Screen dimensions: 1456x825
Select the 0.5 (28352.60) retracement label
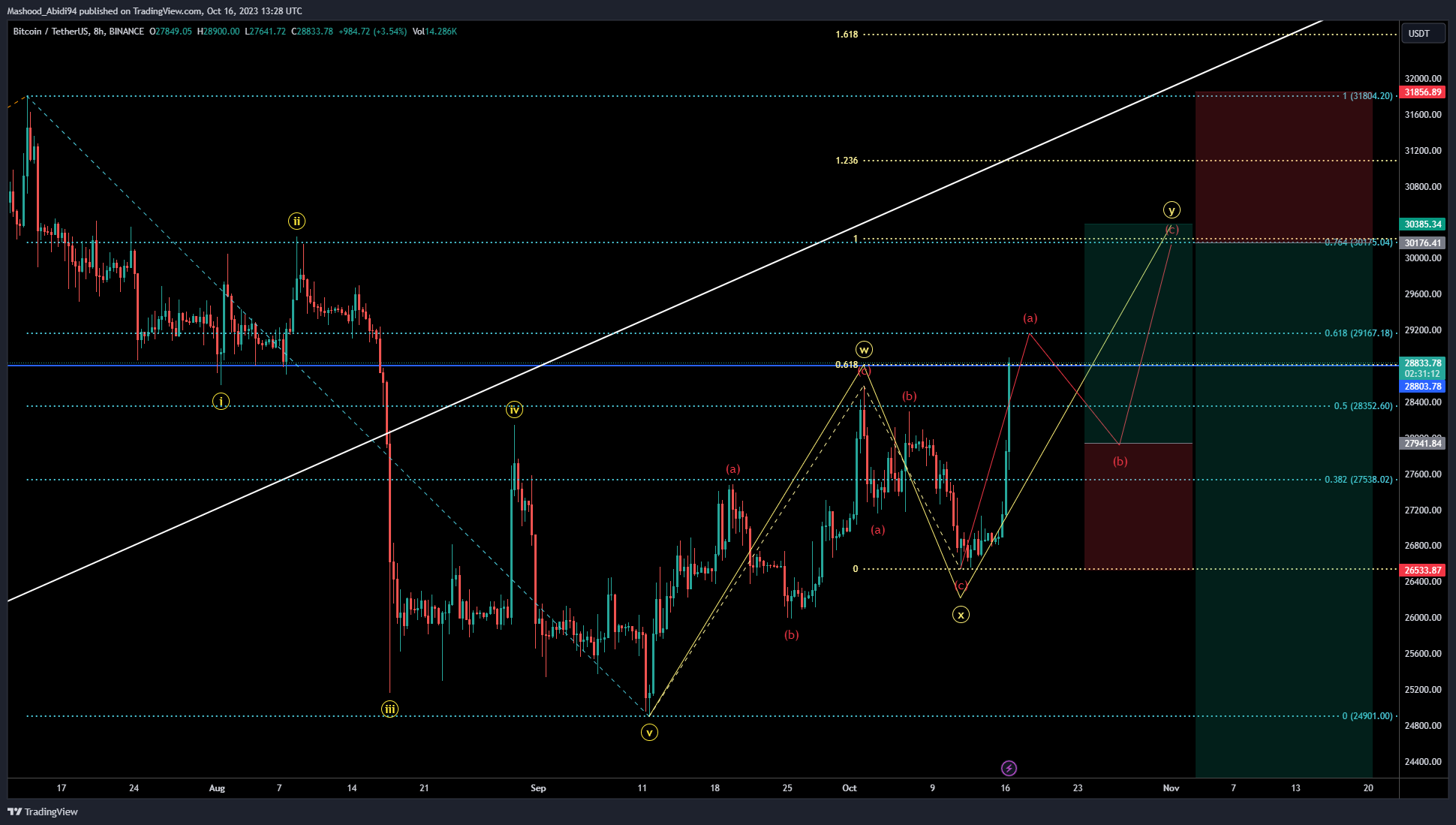(x=1363, y=406)
